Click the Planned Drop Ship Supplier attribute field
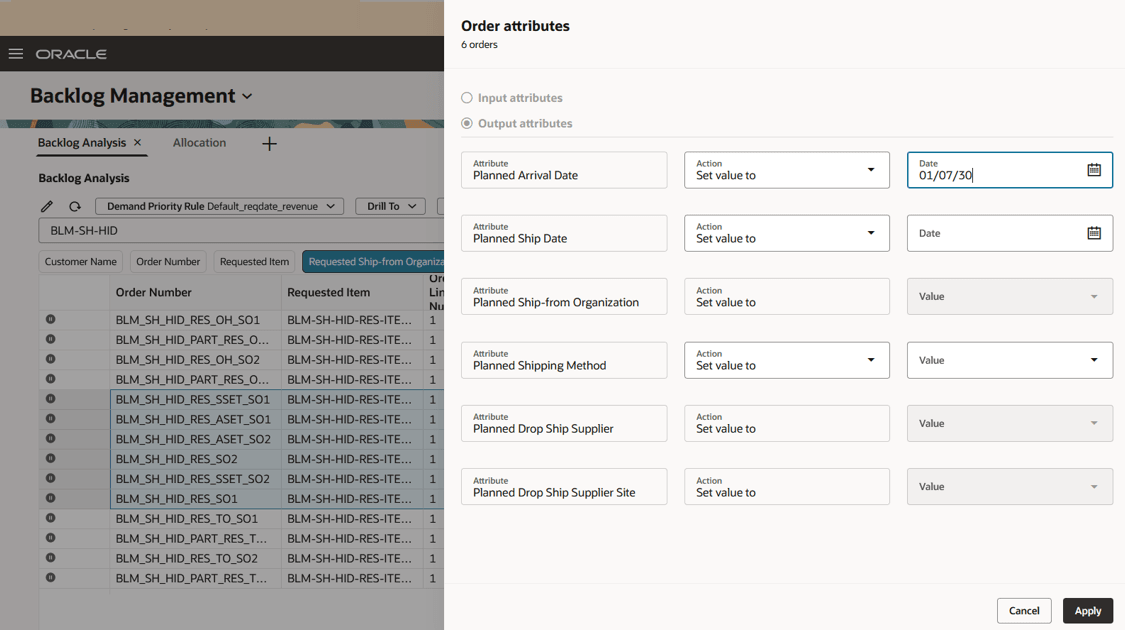The width and height of the screenshot is (1125, 630). [564, 423]
